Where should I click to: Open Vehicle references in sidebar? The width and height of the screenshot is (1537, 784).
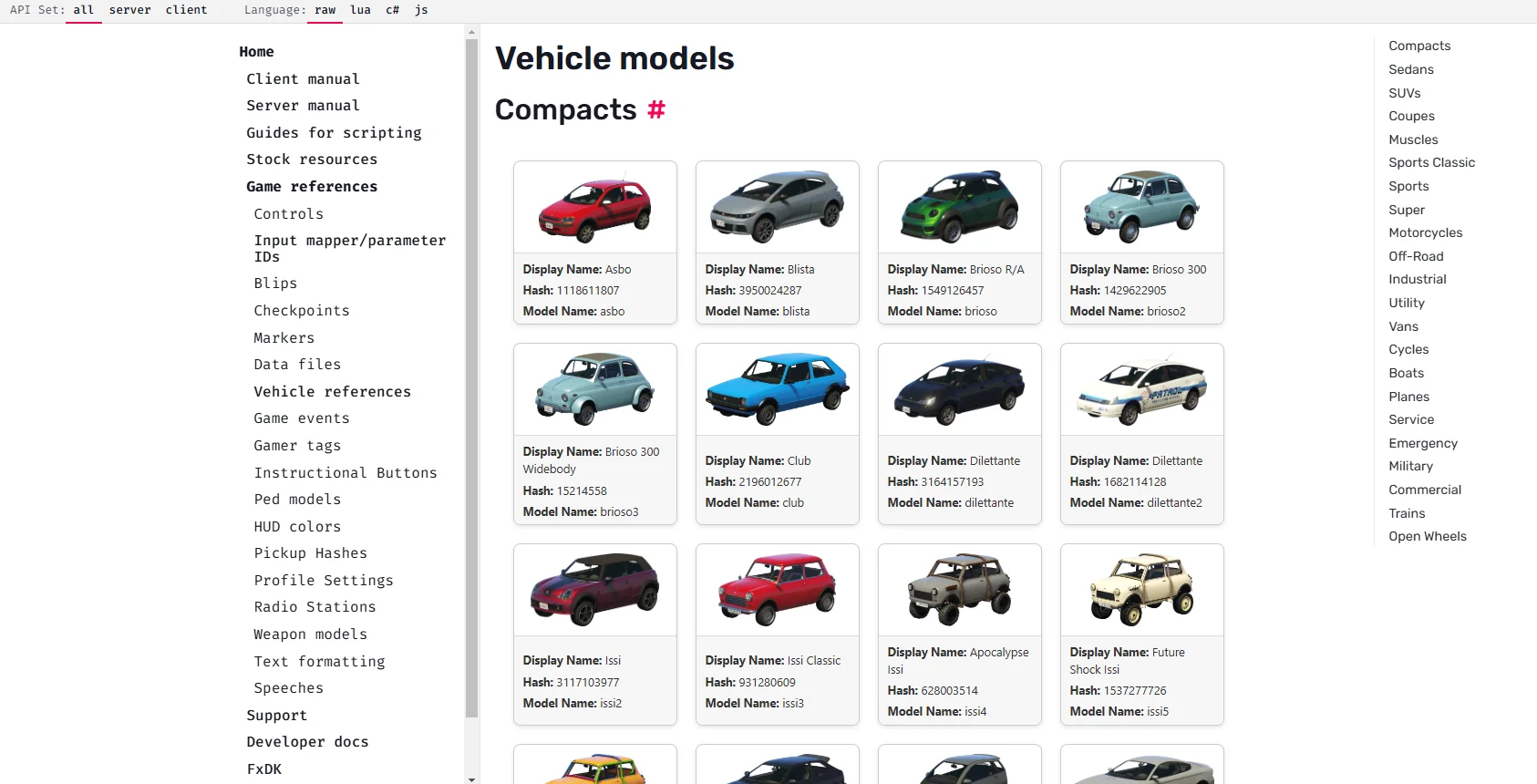coord(332,392)
